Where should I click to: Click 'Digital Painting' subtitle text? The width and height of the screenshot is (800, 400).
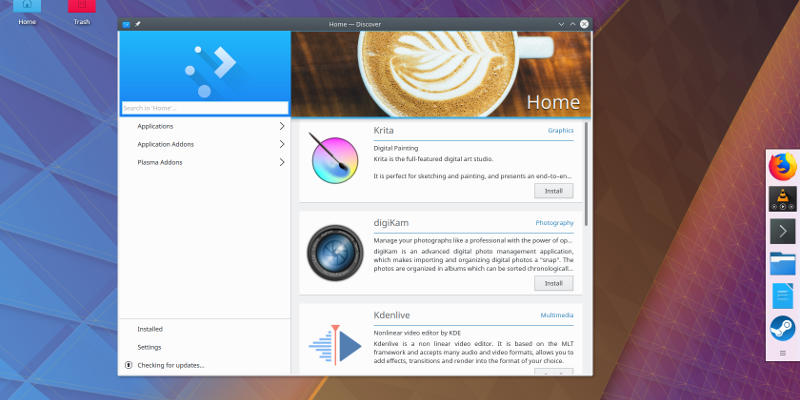click(396, 148)
